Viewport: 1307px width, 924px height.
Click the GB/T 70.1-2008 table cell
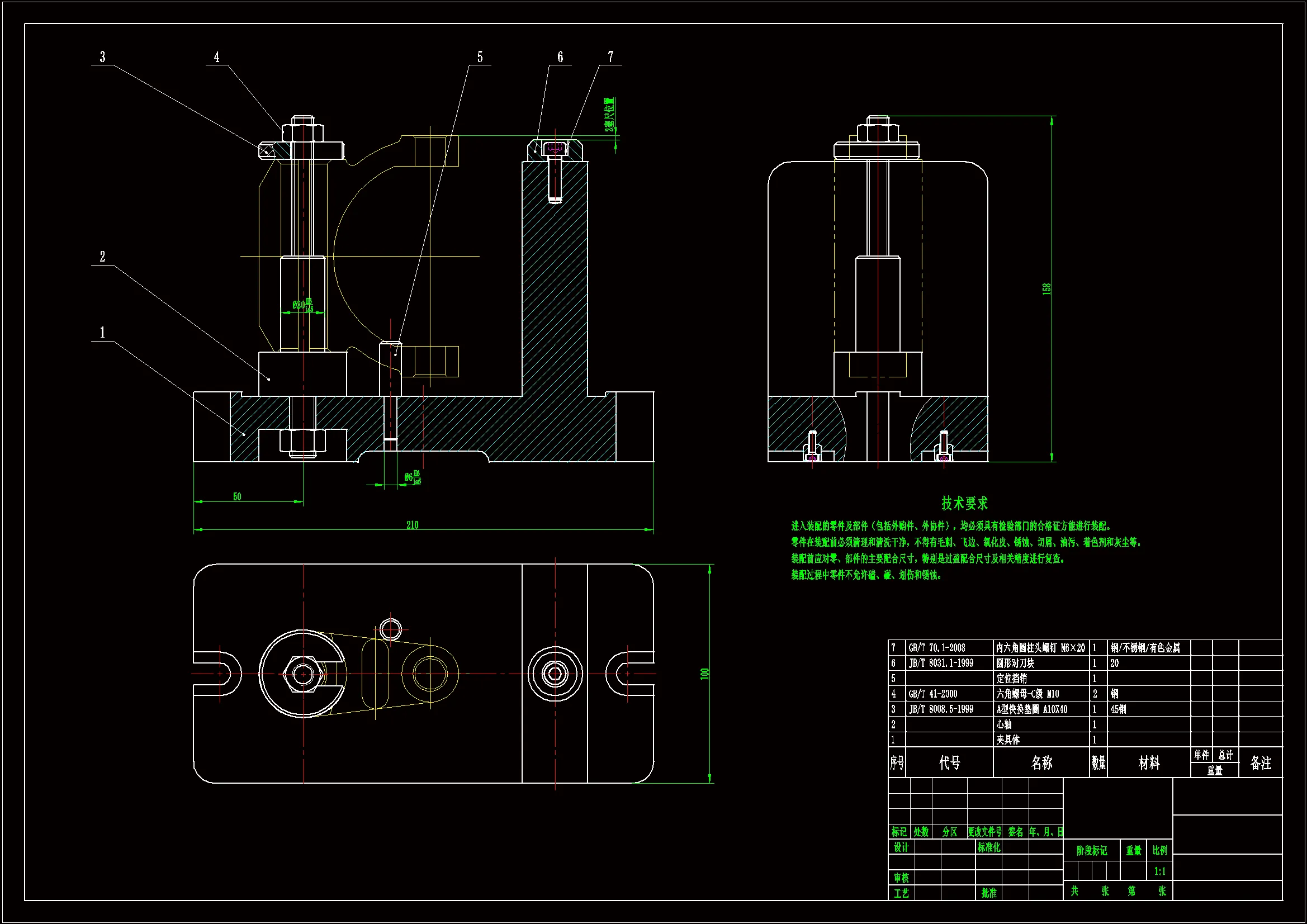[x=936, y=648]
